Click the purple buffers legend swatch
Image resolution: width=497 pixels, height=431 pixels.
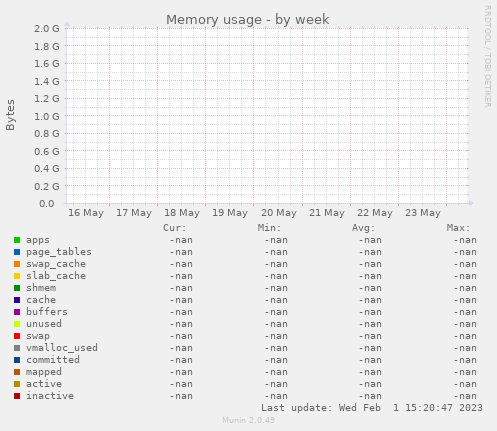click(17, 312)
